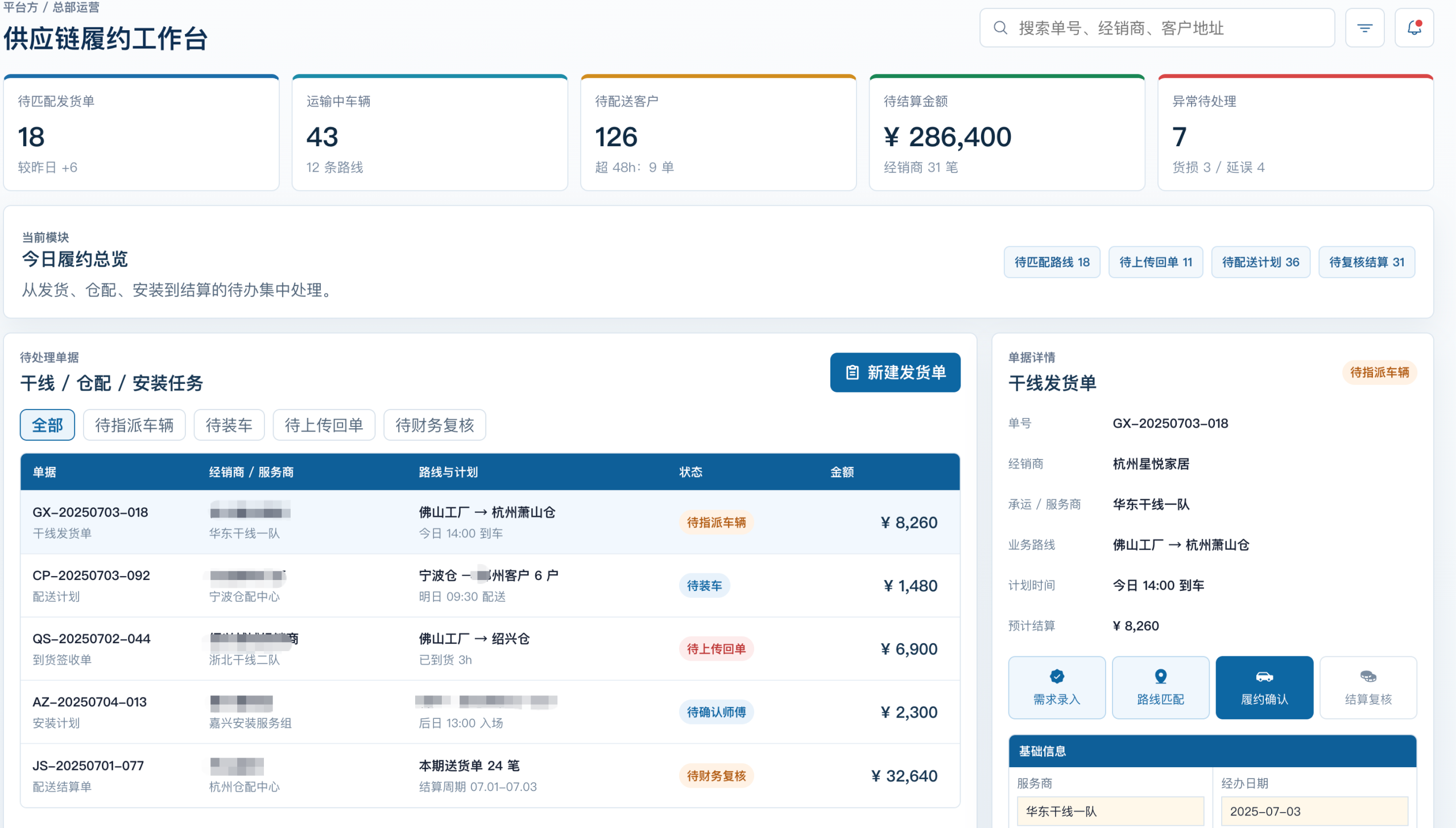Click the amount ¥ 32,640

pyautogui.click(x=904, y=776)
